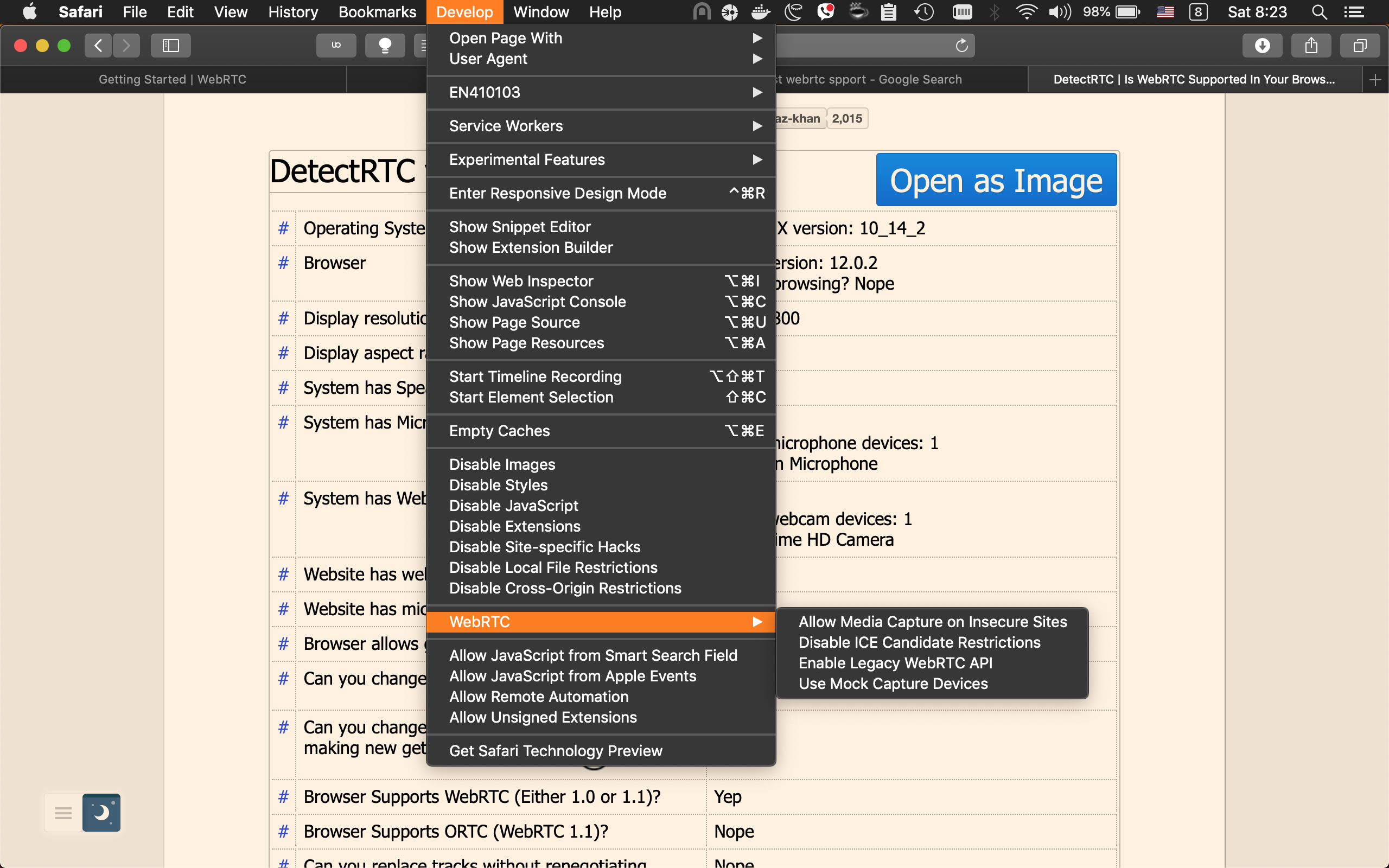
Task: Toggle Disable Local File Restrictions
Action: click(601, 568)
